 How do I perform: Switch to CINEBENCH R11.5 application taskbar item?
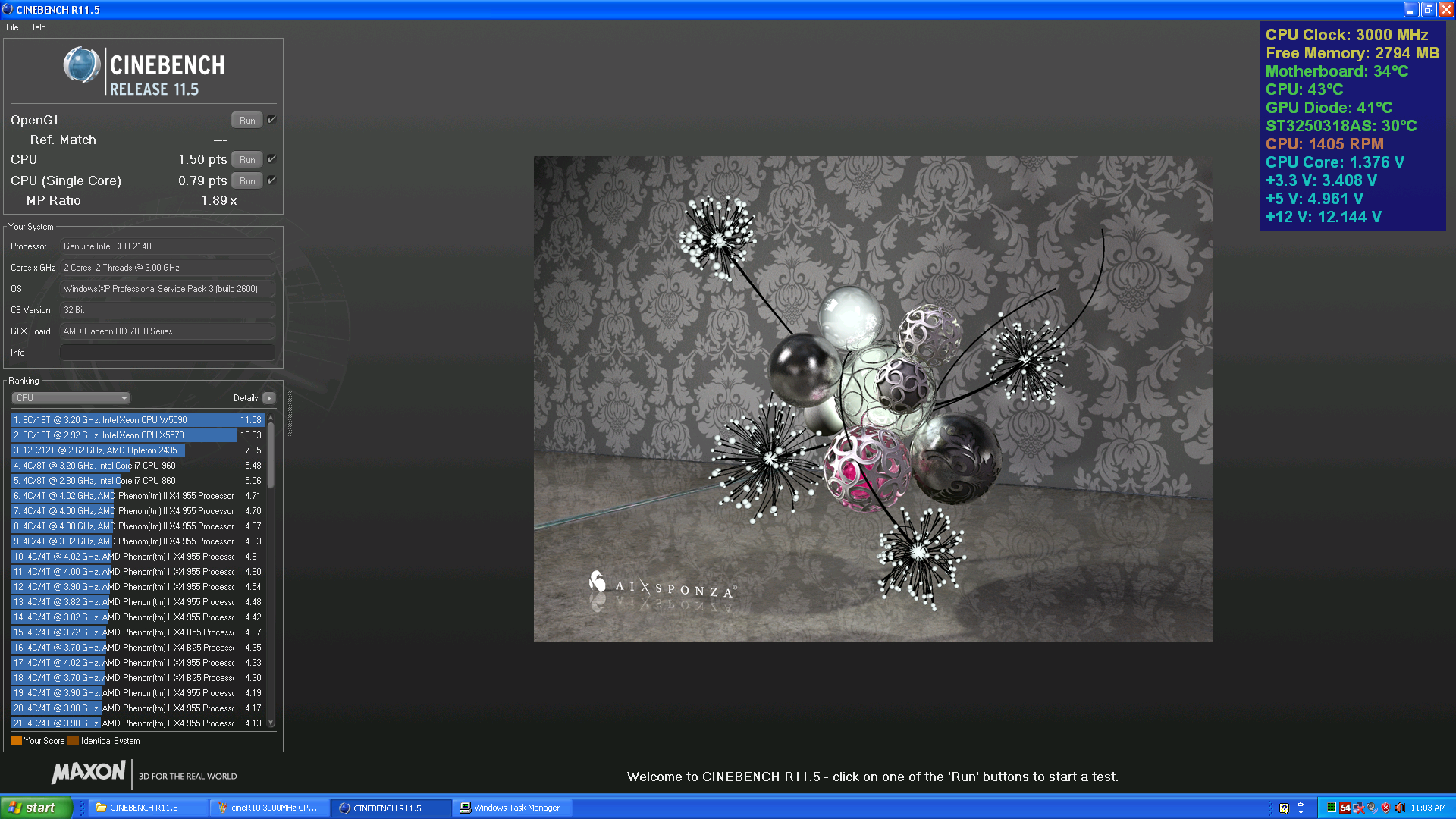[x=391, y=808]
